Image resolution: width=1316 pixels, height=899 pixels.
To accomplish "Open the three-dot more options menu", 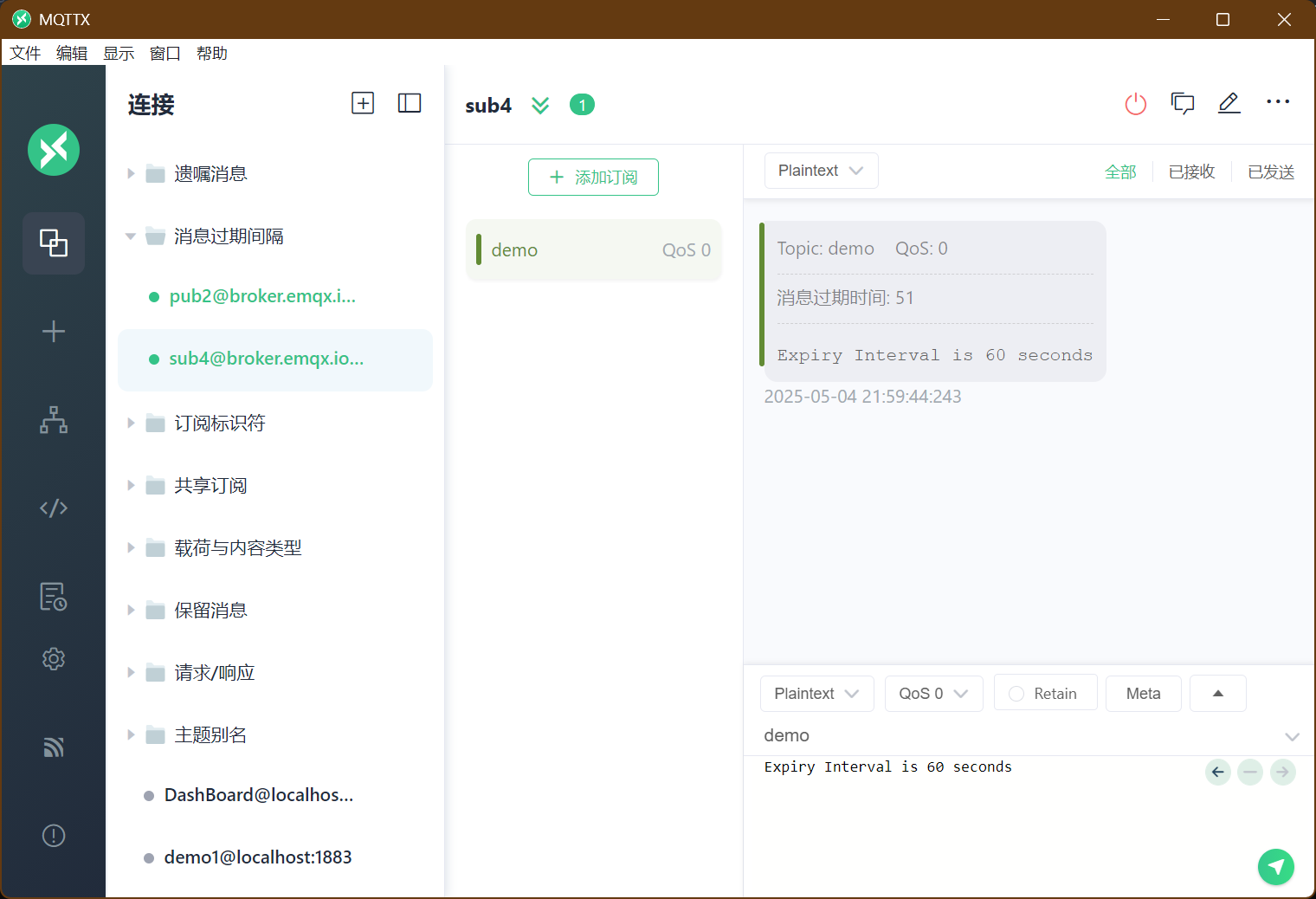I will [1278, 102].
